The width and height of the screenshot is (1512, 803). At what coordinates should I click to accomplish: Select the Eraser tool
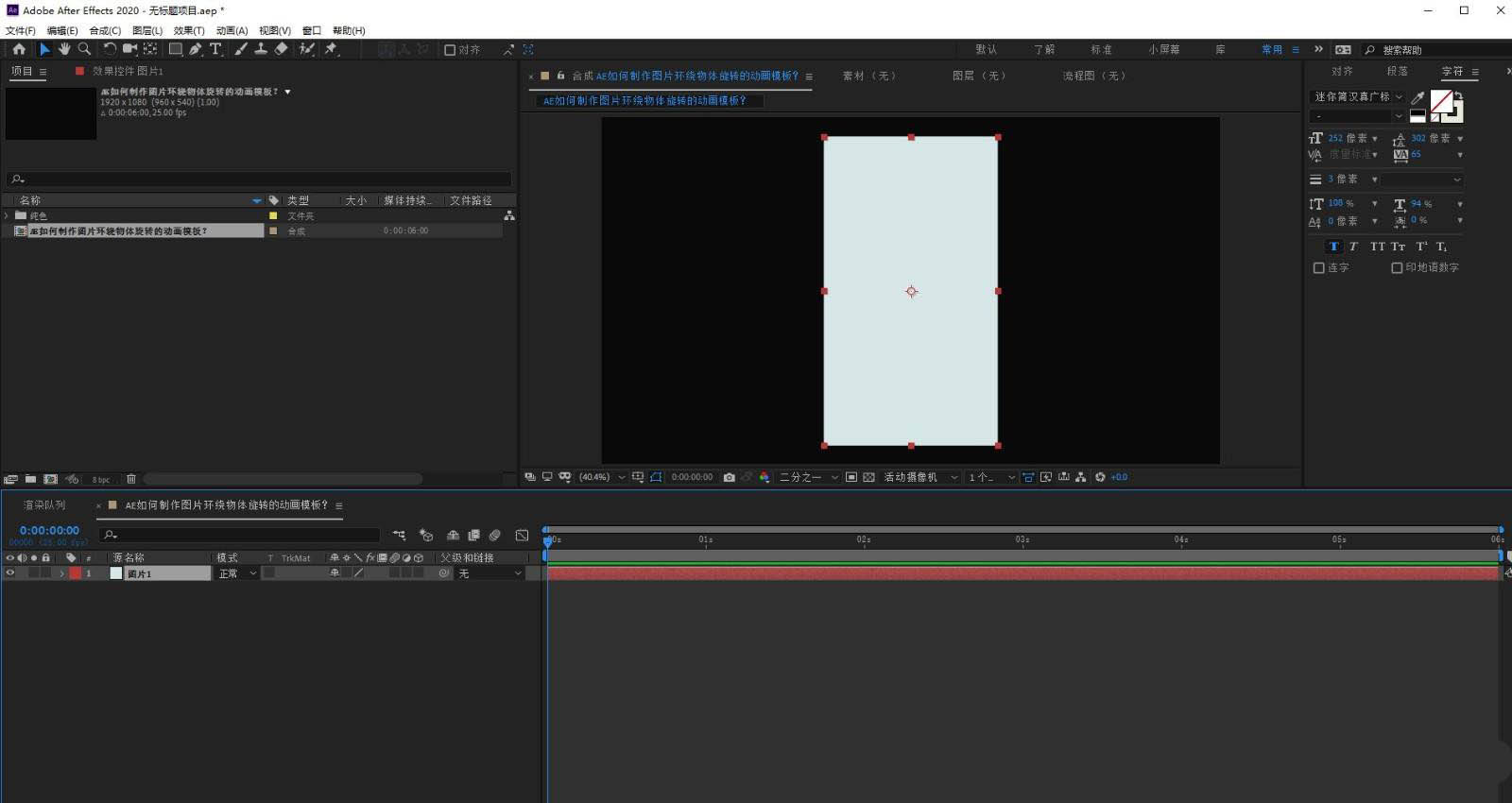tap(281, 49)
